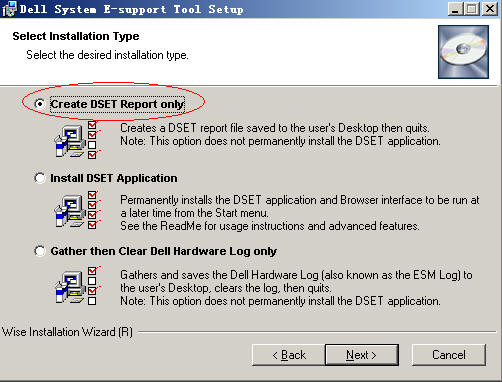
Task: Choose Gather then Clear Dell Hardware Log only
Action: pyautogui.click(x=40, y=251)
